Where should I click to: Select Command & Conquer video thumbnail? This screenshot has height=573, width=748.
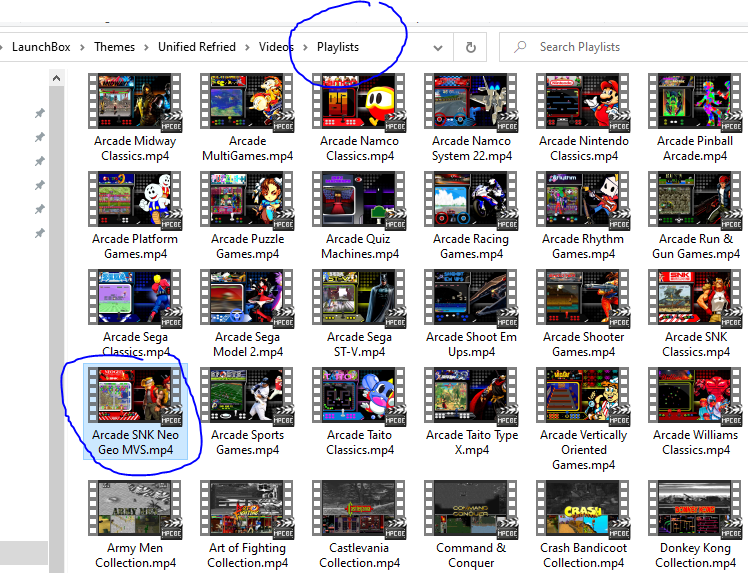(471, 508)
